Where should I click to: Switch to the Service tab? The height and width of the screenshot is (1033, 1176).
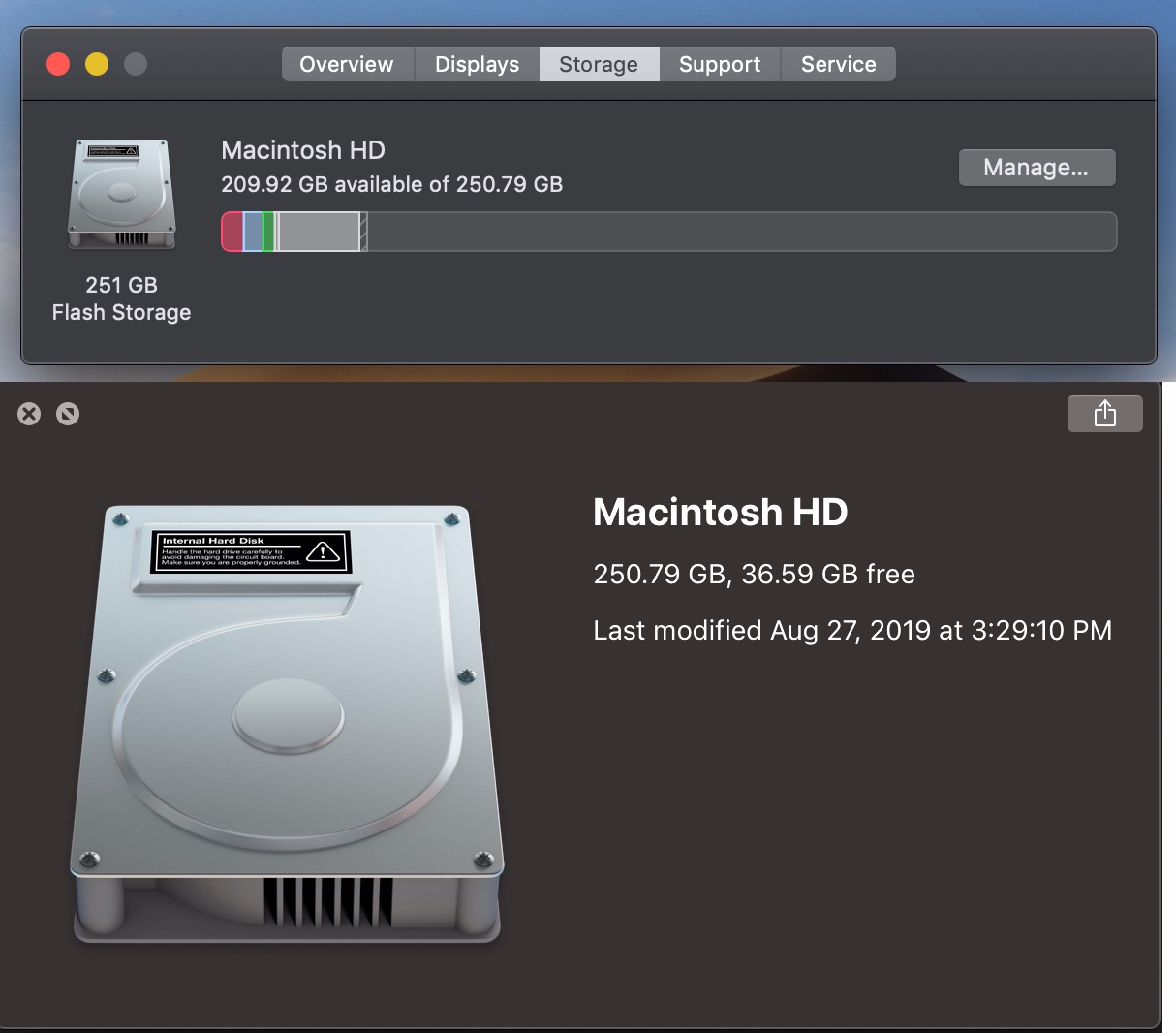click(837, 64)
